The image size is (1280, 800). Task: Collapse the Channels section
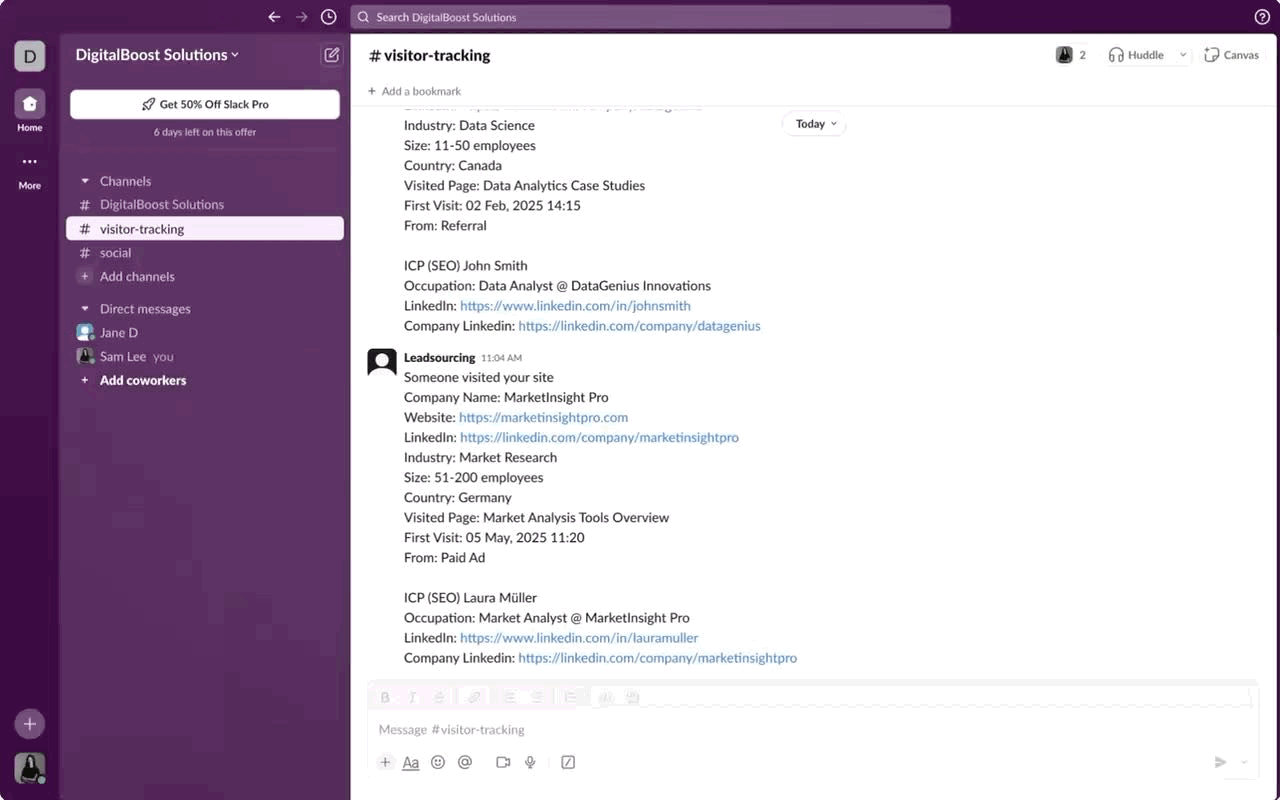point(85,181)
